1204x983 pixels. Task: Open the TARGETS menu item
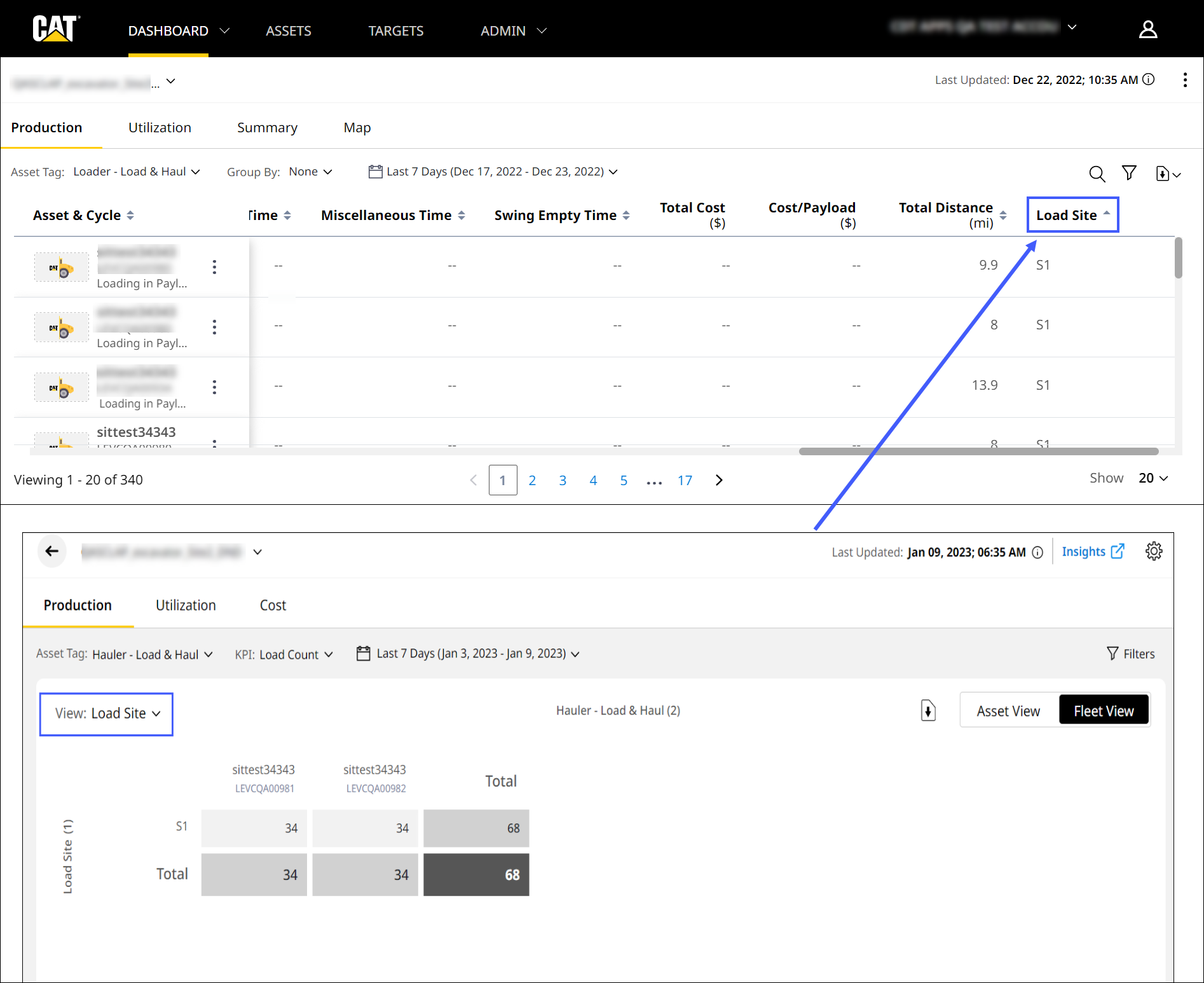pos(395,31)
